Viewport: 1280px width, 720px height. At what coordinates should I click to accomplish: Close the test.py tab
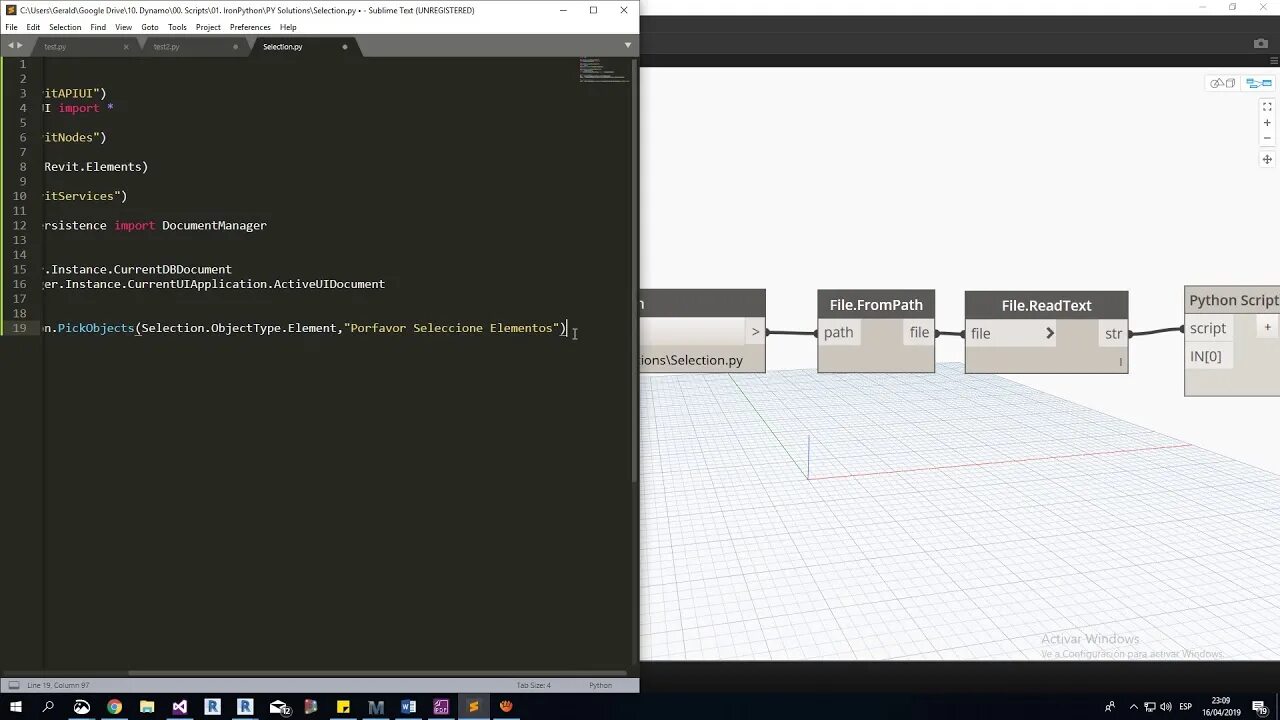(126, 47)
